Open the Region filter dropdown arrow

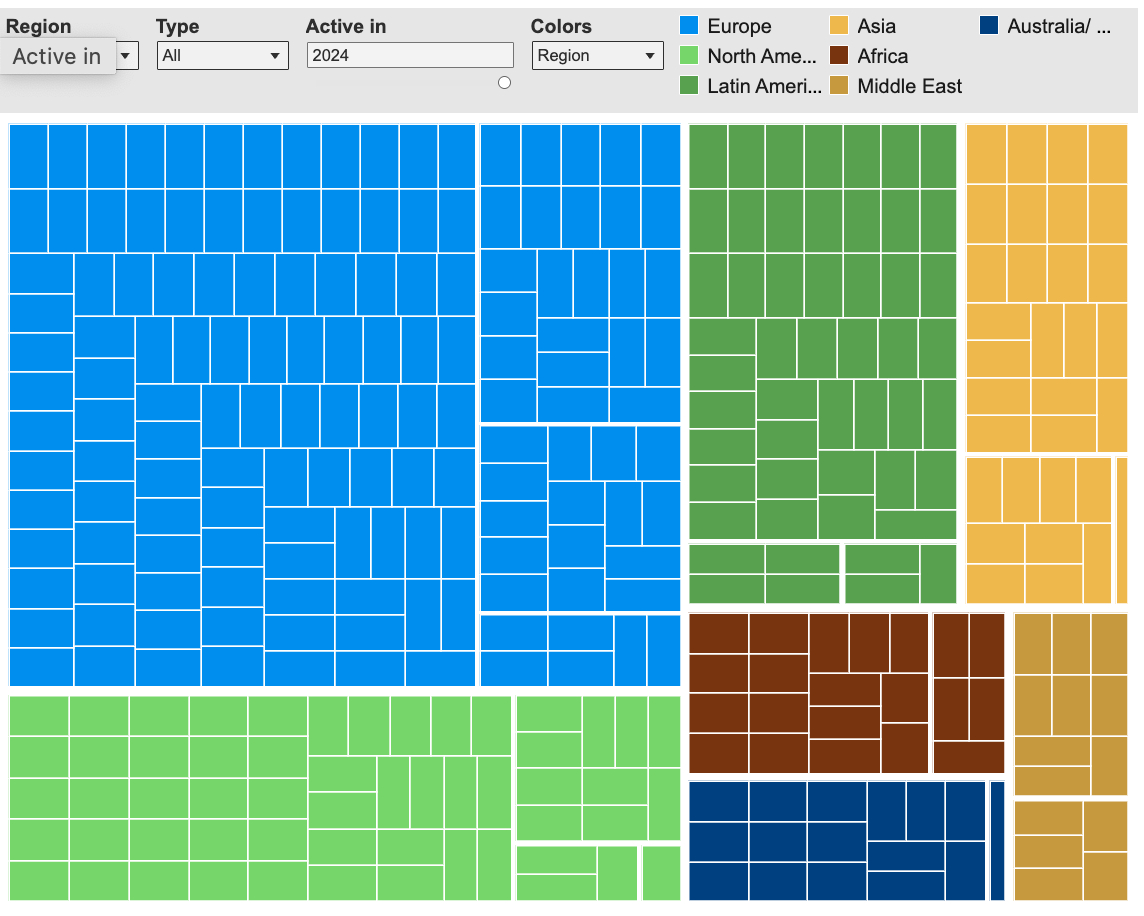point(126,56)
